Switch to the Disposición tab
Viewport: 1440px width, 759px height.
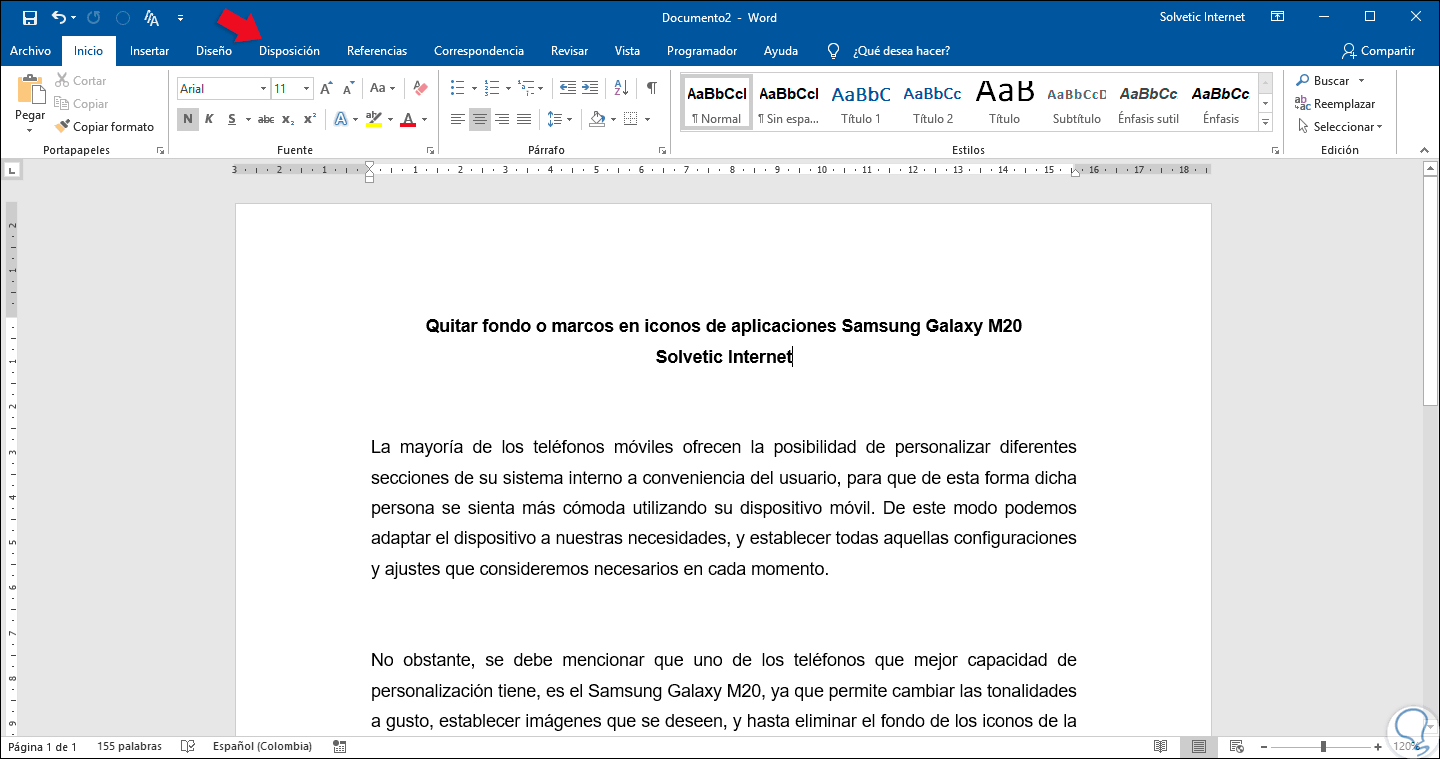tap(289, 51)
